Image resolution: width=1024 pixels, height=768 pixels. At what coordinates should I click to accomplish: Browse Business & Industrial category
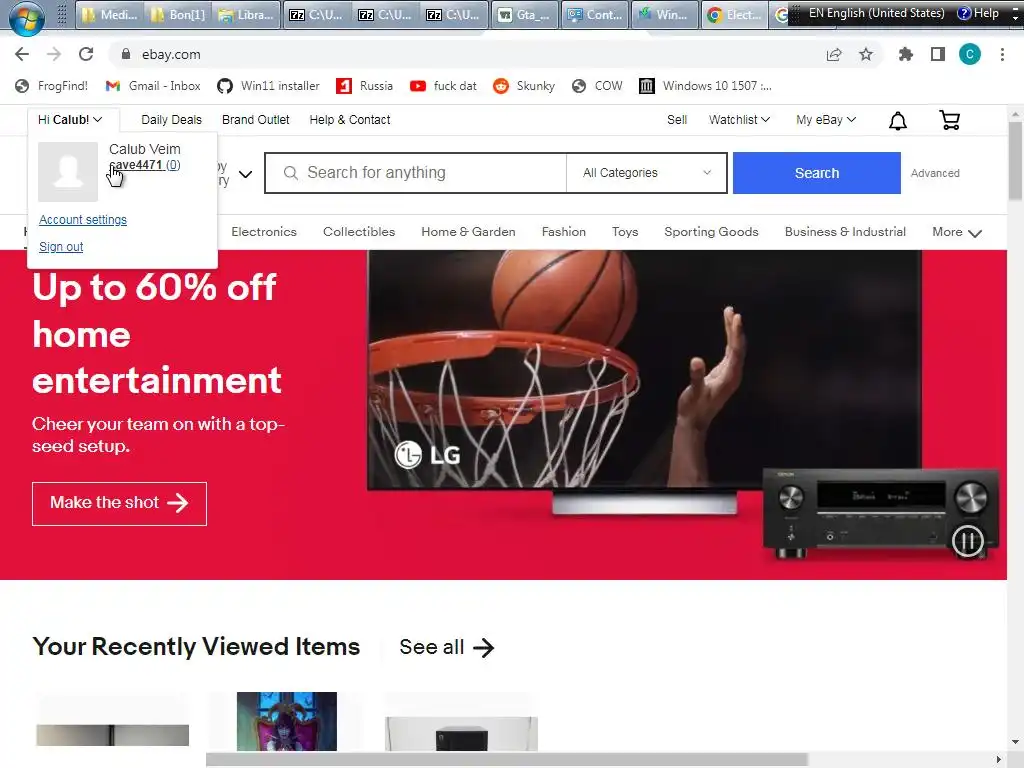click(x=845, y=232)
